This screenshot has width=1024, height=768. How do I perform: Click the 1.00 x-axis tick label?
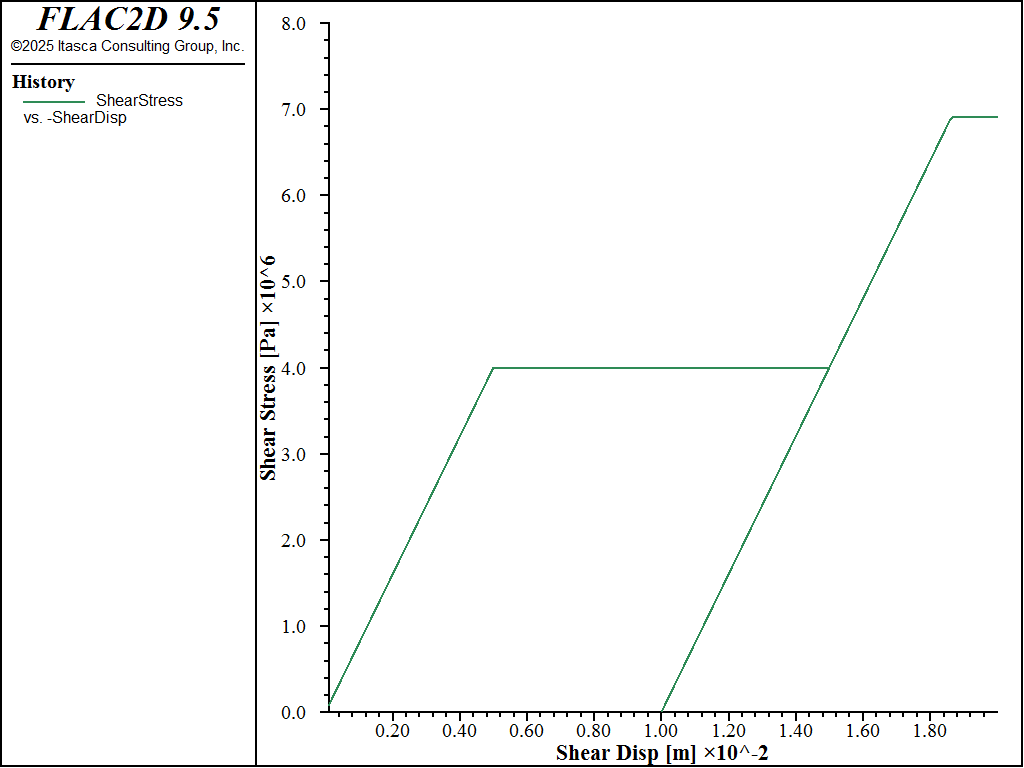pos(661,730)
